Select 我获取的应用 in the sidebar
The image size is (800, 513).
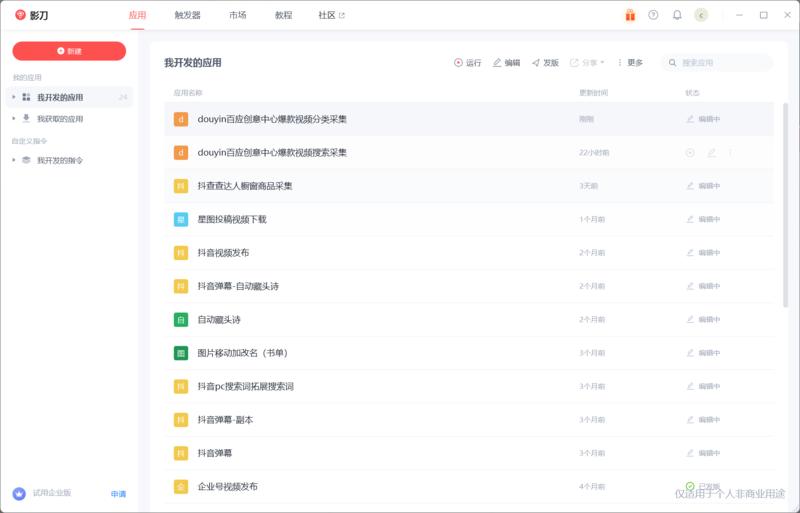tap(60, 119)
